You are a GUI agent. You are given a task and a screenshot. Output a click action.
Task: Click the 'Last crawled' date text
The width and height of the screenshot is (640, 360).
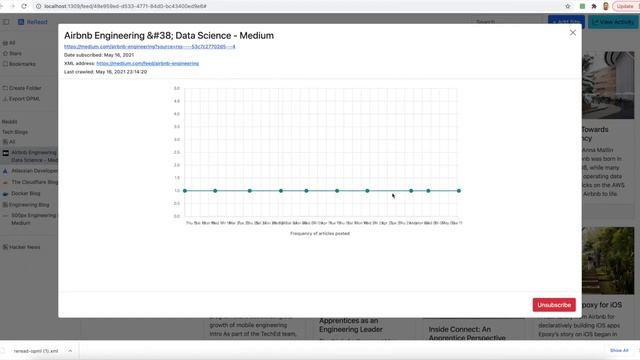(x=105, y=72)
